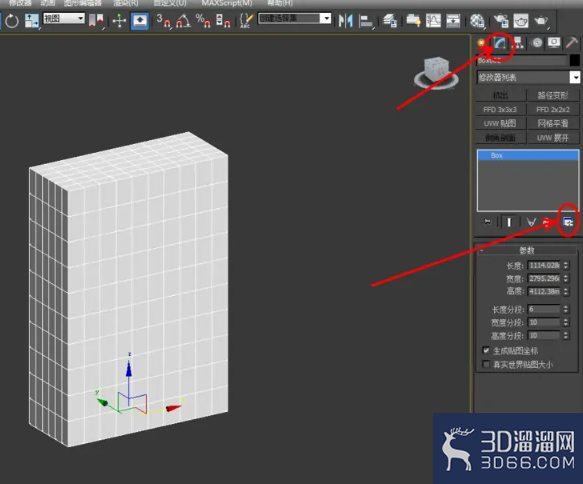The width and height of the screenshot is (583, 484).
Task: Toggle the Angle Snap button
Action: click(183, 20)
